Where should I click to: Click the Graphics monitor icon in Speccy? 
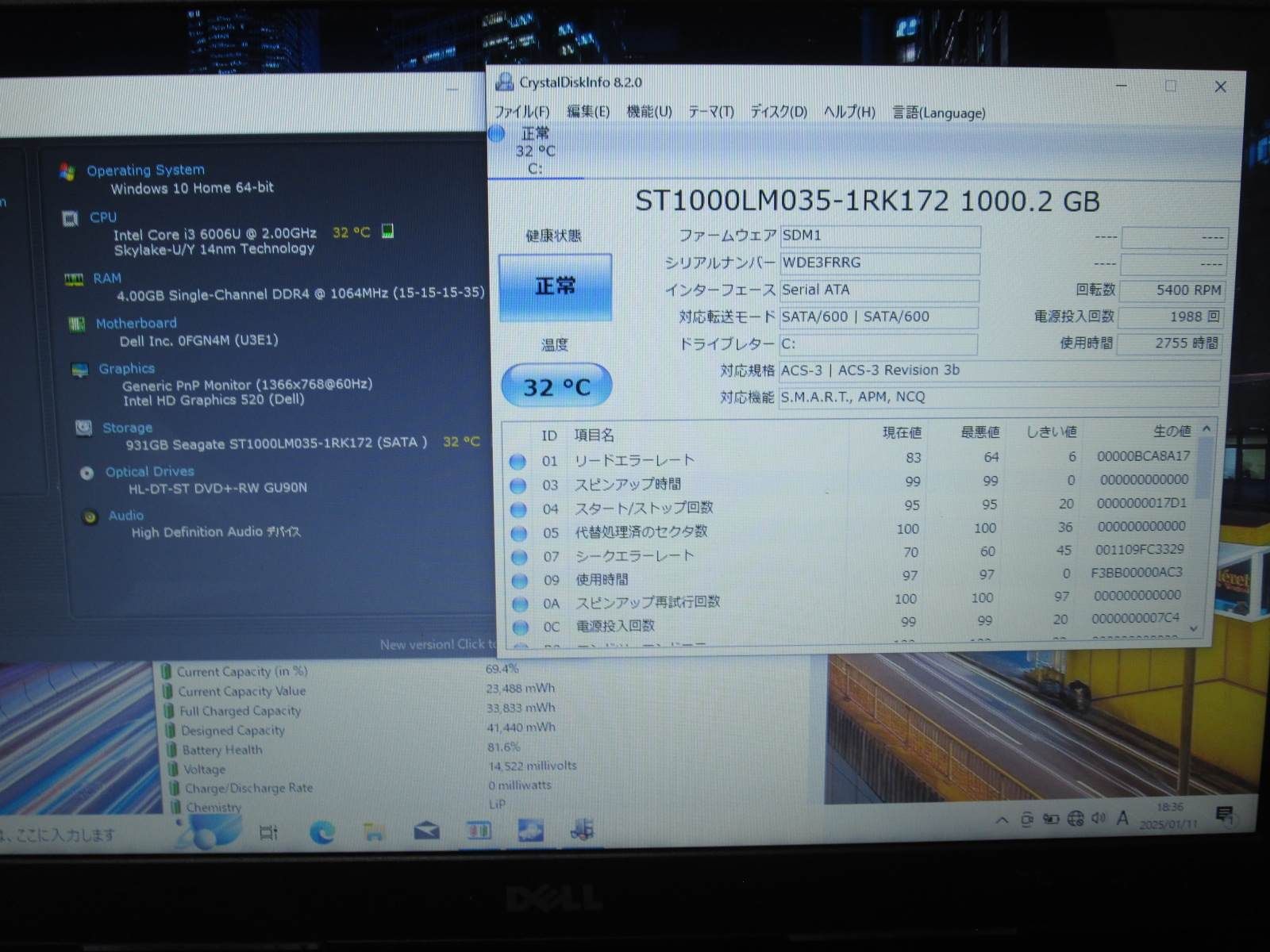80,370
